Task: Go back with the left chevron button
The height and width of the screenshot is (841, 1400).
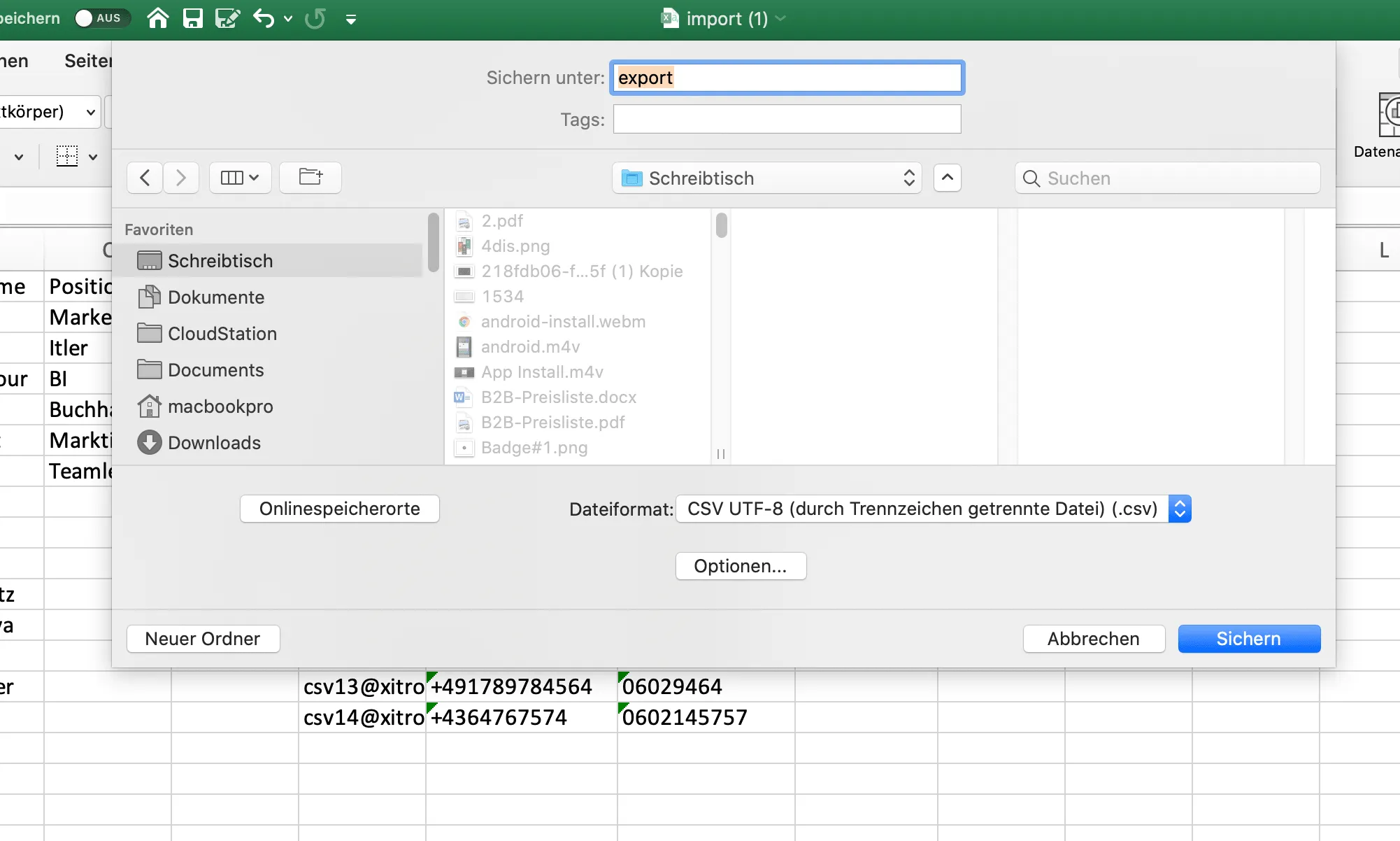Action: 145,178
